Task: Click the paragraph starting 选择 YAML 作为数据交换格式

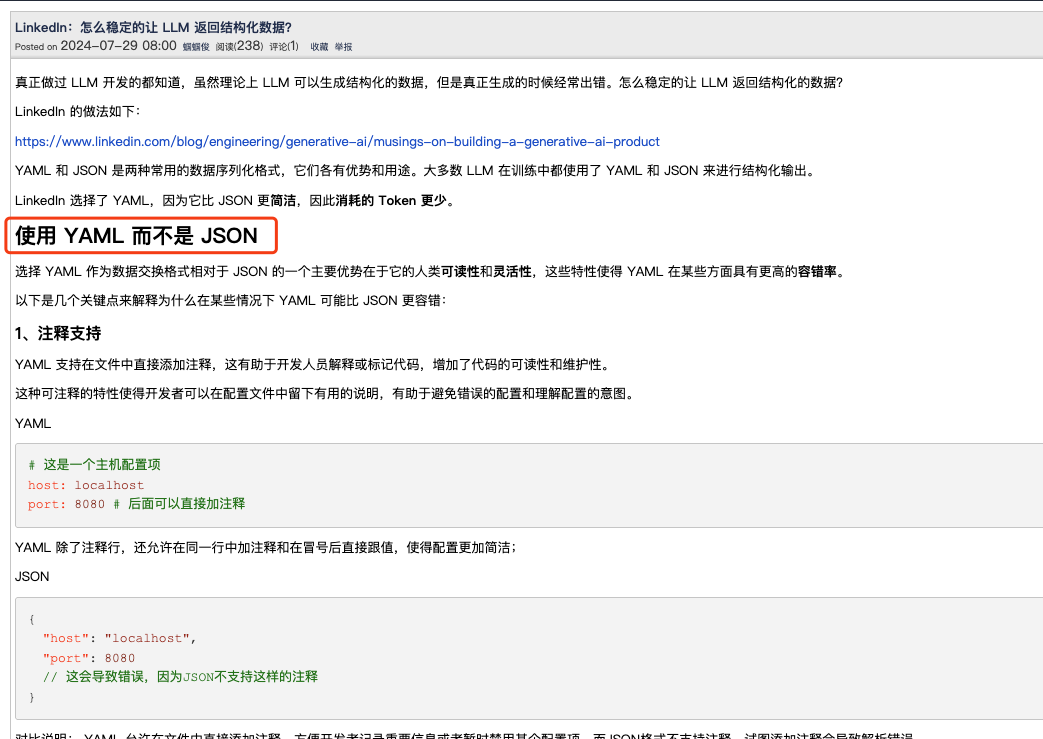Action: 432,271
